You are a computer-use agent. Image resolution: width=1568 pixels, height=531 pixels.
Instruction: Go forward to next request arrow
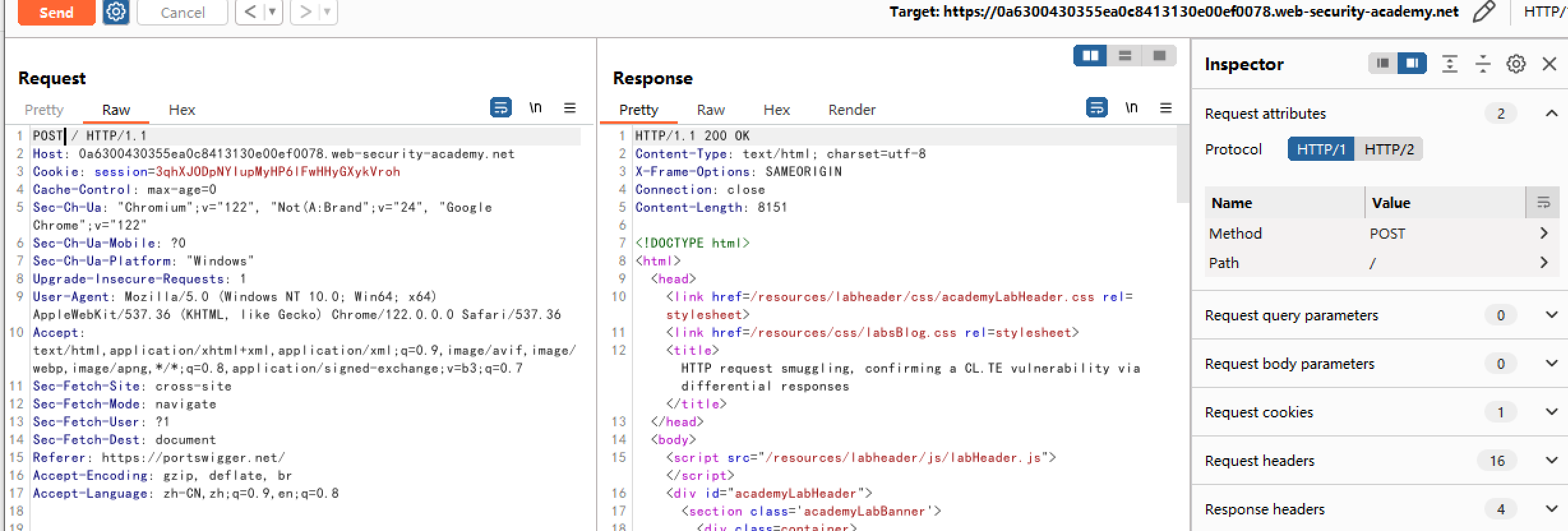pyautogui.click(x=306, y=12)
